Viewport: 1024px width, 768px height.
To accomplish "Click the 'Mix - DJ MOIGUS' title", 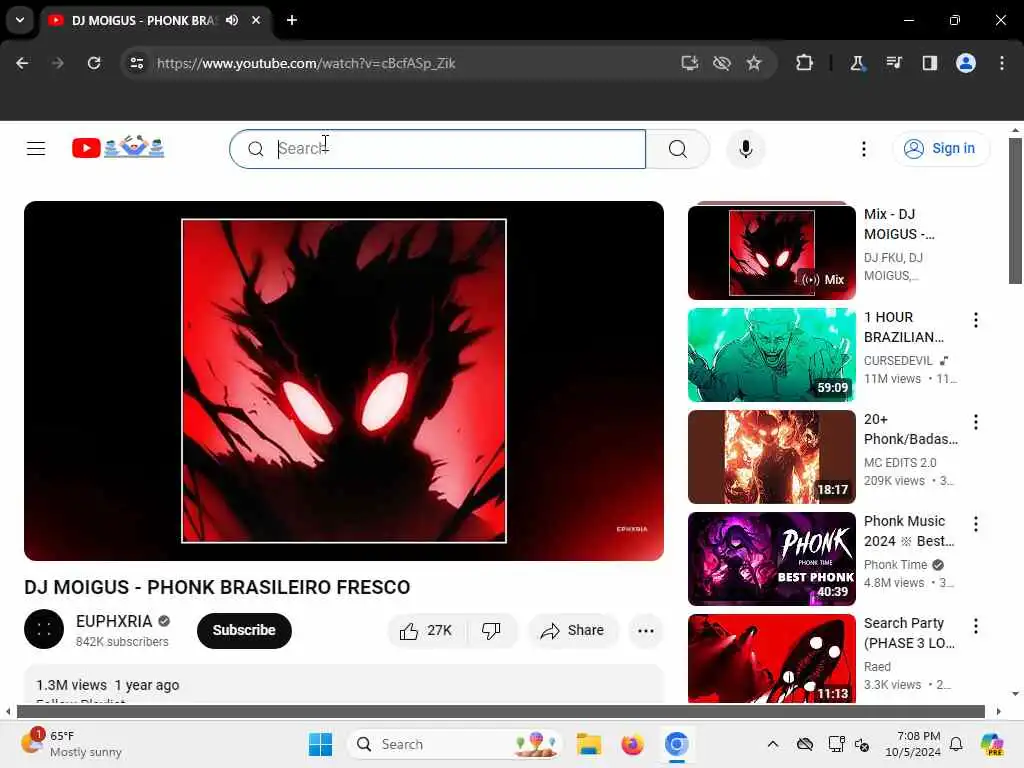I will [x=899, y=224].
